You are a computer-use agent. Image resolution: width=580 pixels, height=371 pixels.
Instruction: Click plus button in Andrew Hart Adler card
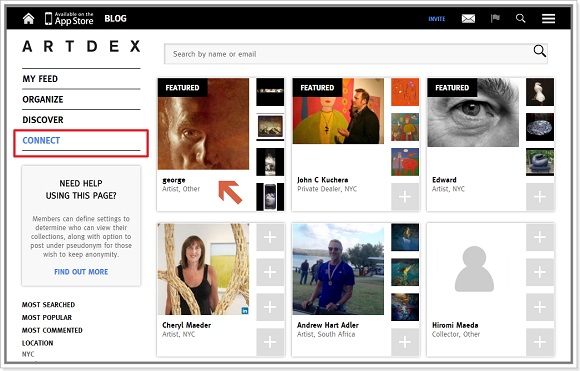tap(405, 342)
